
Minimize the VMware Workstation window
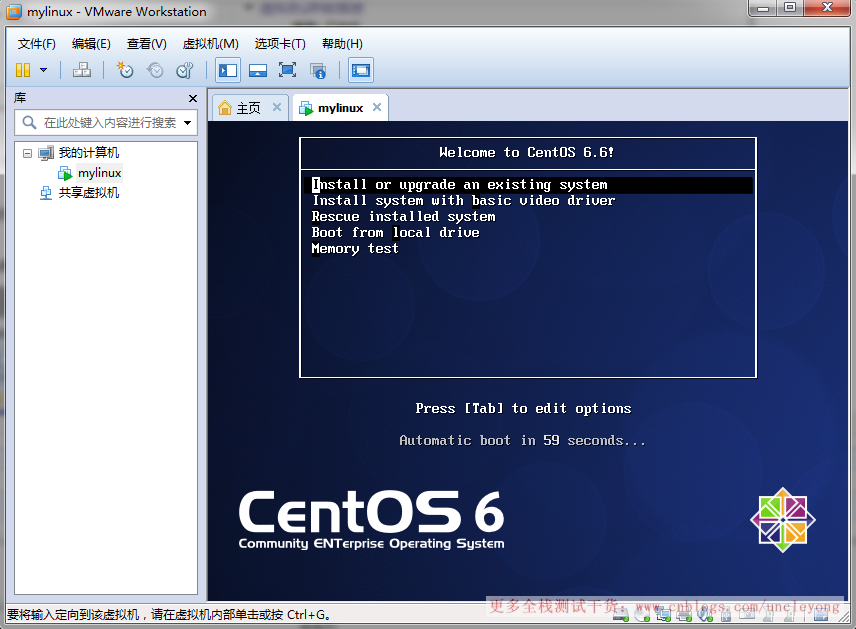[763, 8]
